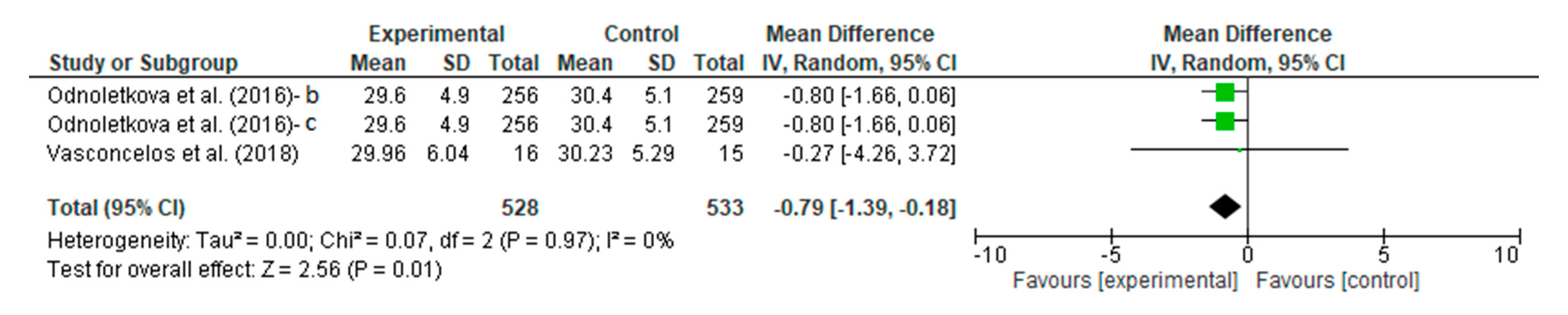This screenshot has height=315, width=1568.
Task: Click the Experimental group header
Action: pyautogui.click(x=437, y=34)
